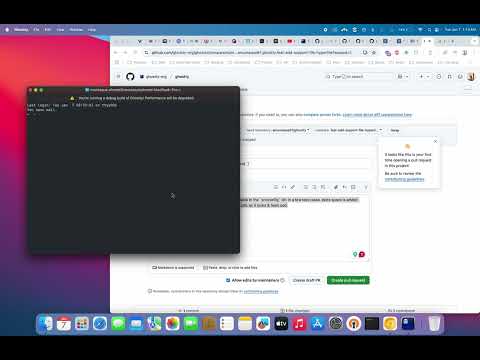This screenshot has height=360, width=480.
Task: Click the ghostty repository name breadcrumb
Action: point(182,77)
